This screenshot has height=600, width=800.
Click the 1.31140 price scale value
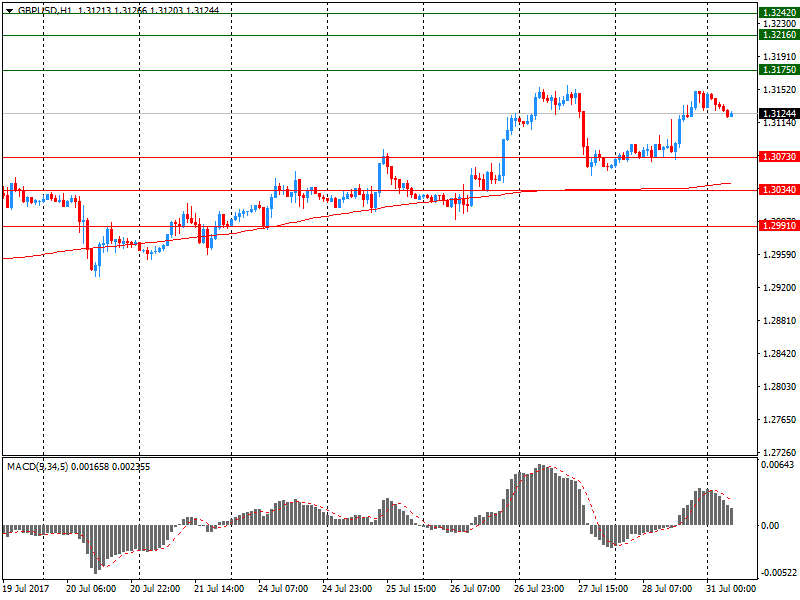coord(780,123)
